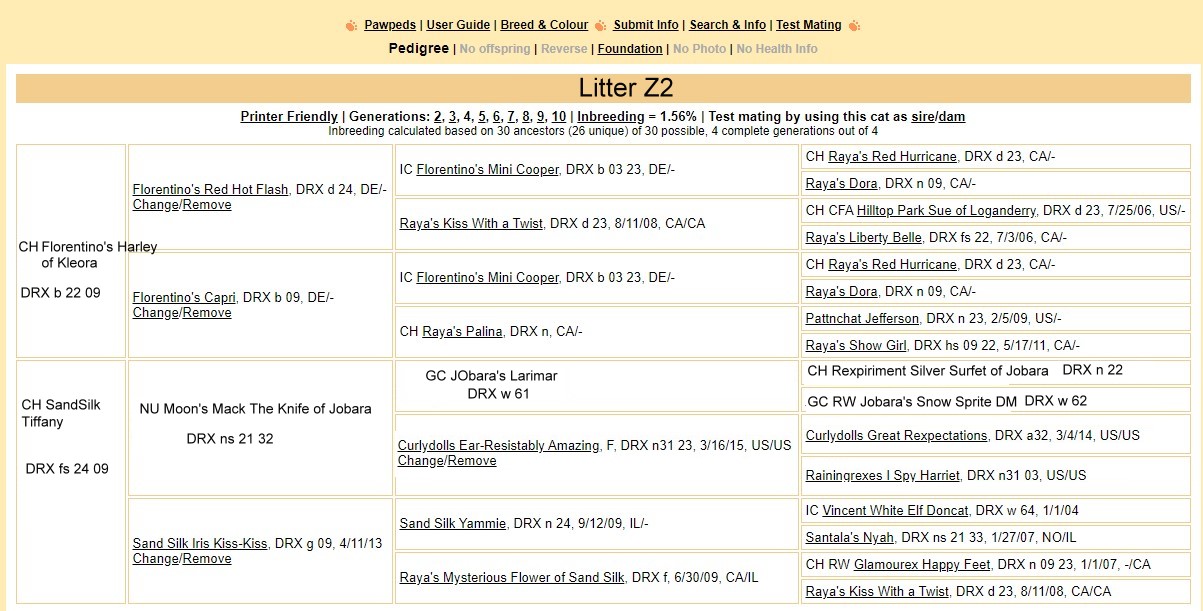The image size is (1203, 611).
Task: Test mating using this cat as dam
Action: click(x=952, y=117)
